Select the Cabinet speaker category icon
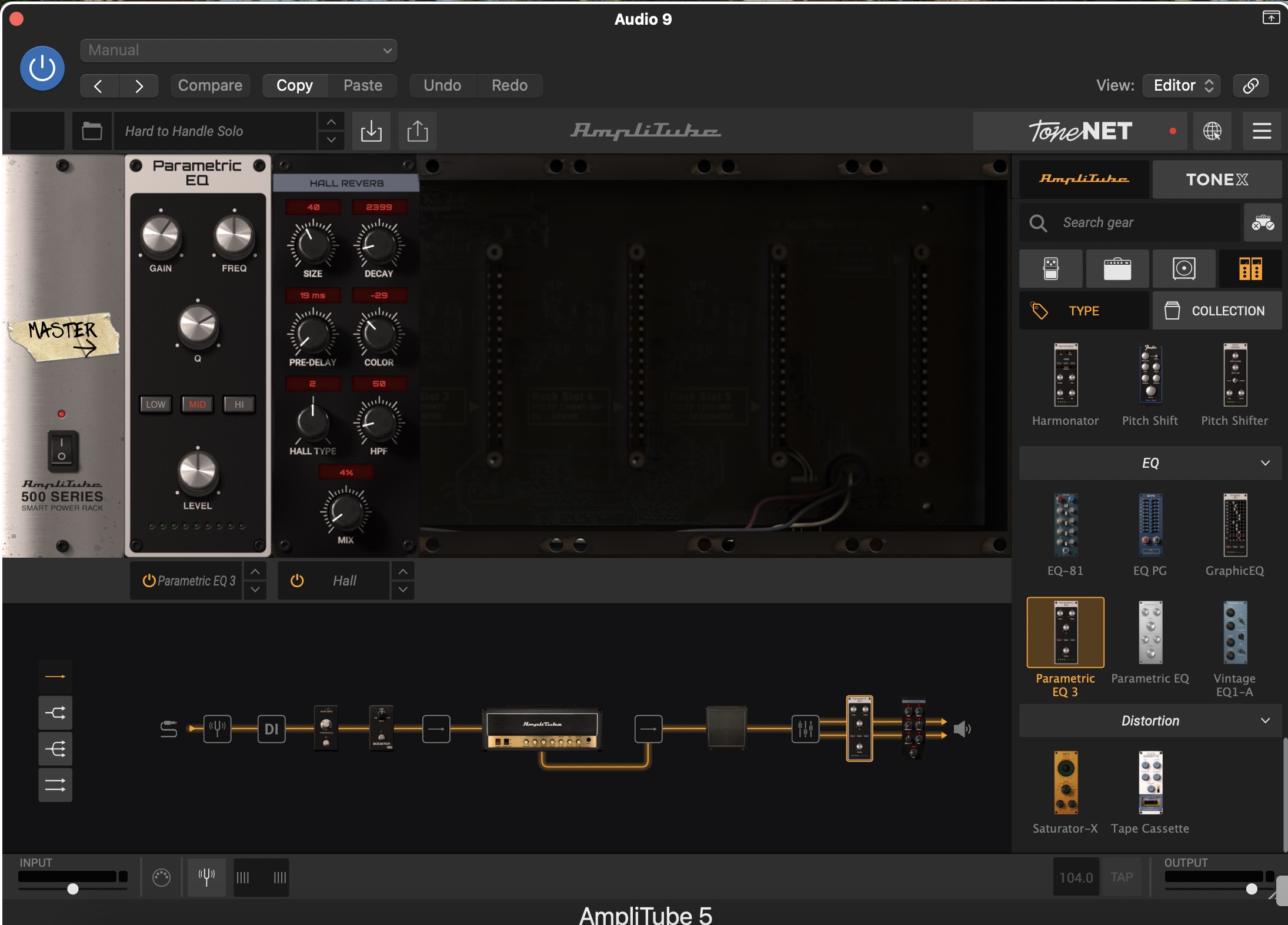The height and width of the screenshot is (925, 1288). (x=1184, y=269)
